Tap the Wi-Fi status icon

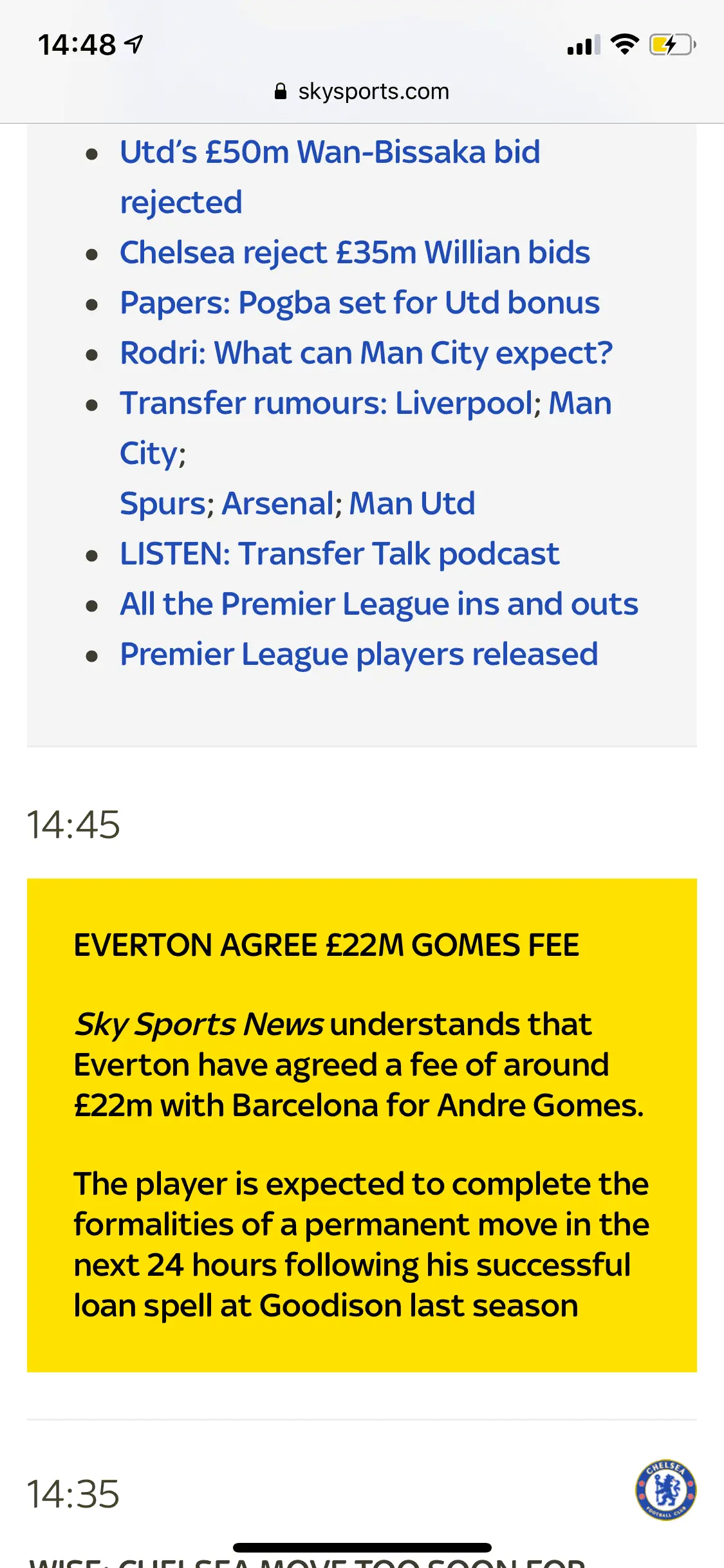pos(624,44)
